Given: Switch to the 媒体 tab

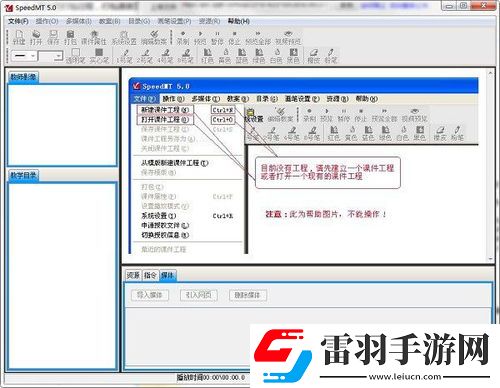Looking at the screenshot, I should click(168, 275).
